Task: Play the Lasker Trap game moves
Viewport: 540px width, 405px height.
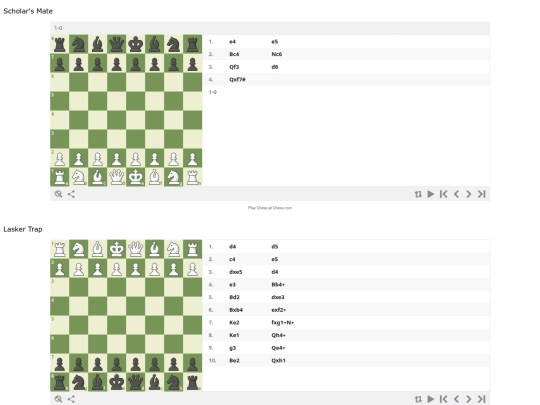Action: click(x=430, y=399)
